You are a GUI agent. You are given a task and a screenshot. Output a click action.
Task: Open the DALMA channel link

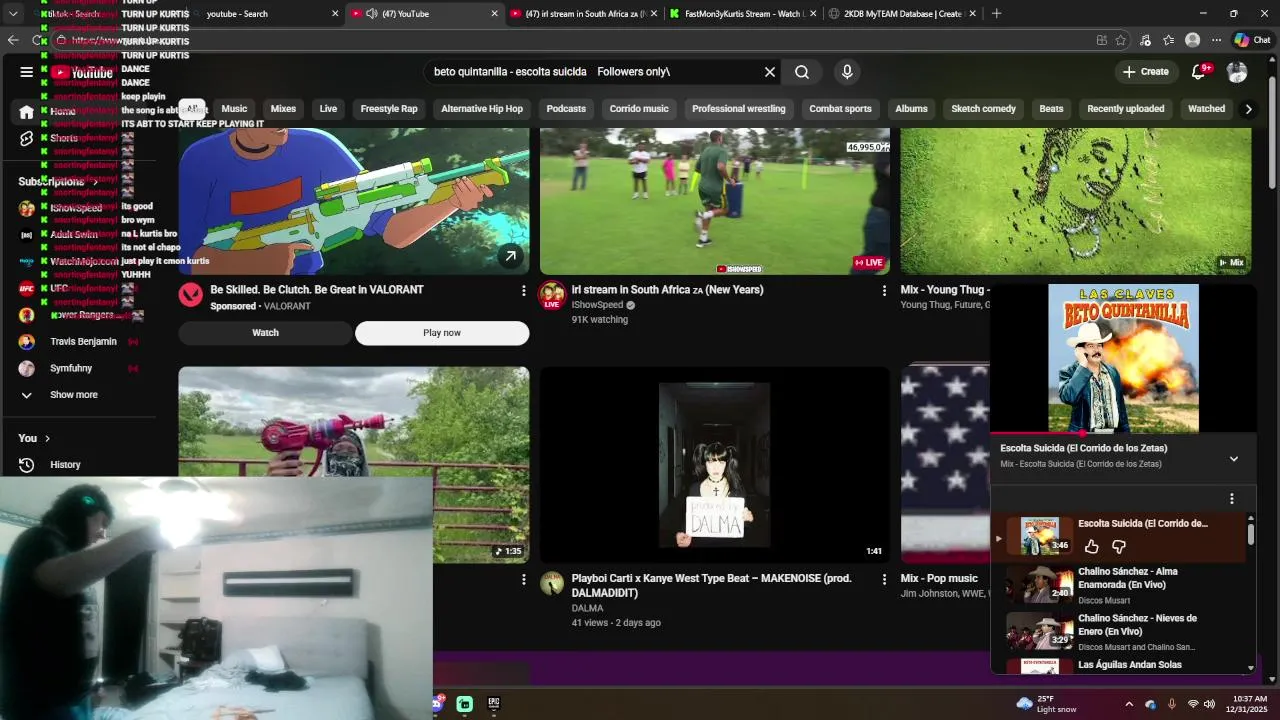coord(587,608)
